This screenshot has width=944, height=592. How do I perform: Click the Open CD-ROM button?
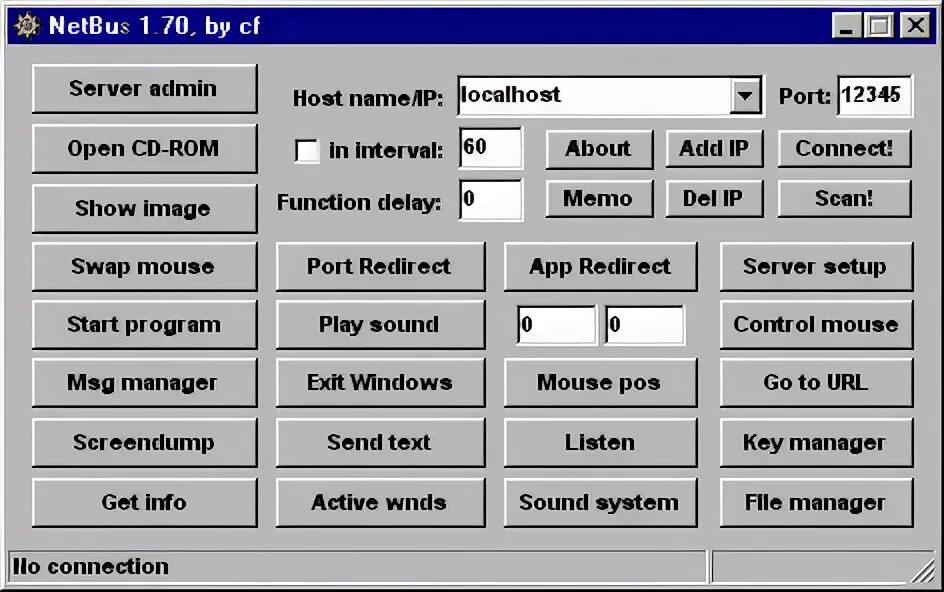(144, 149)
